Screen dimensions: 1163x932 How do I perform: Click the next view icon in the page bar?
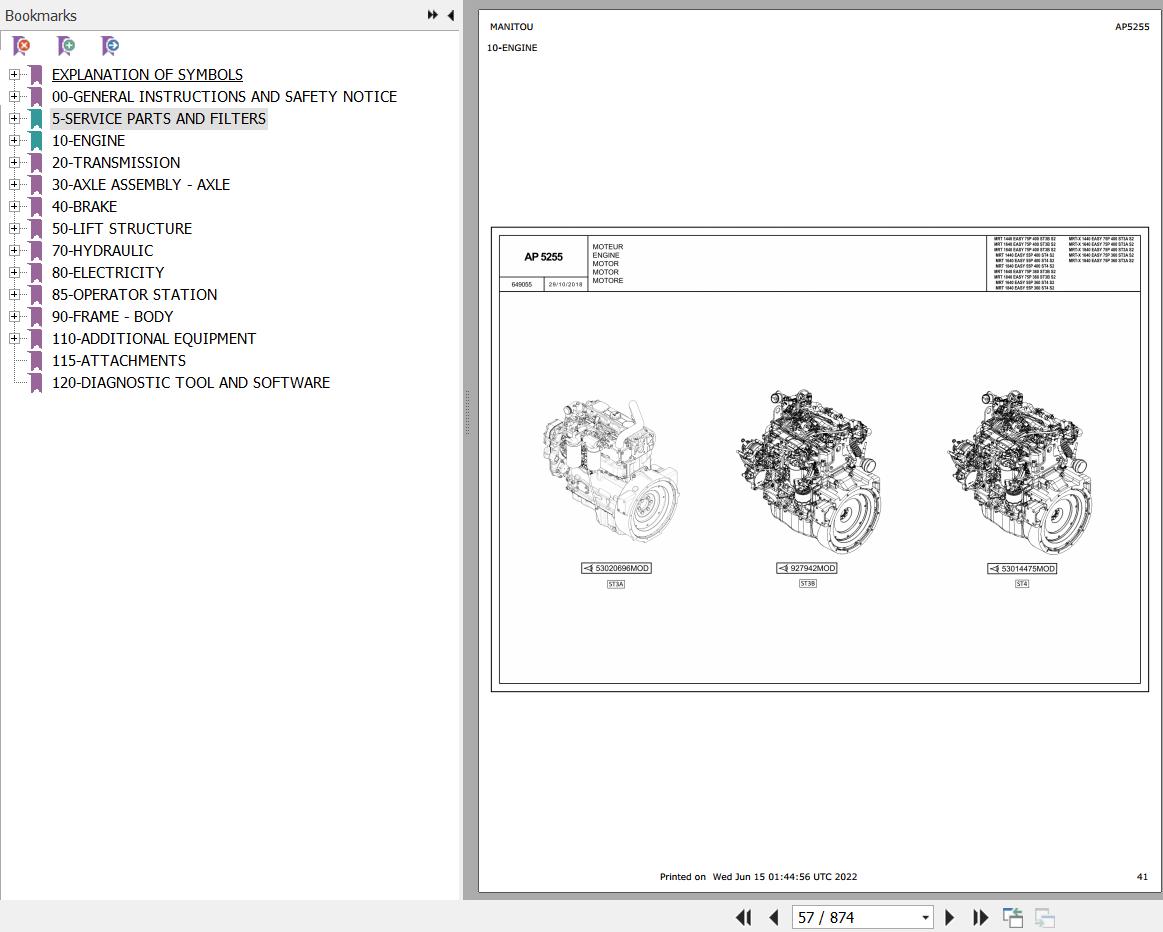click(x=1044, y=918)
